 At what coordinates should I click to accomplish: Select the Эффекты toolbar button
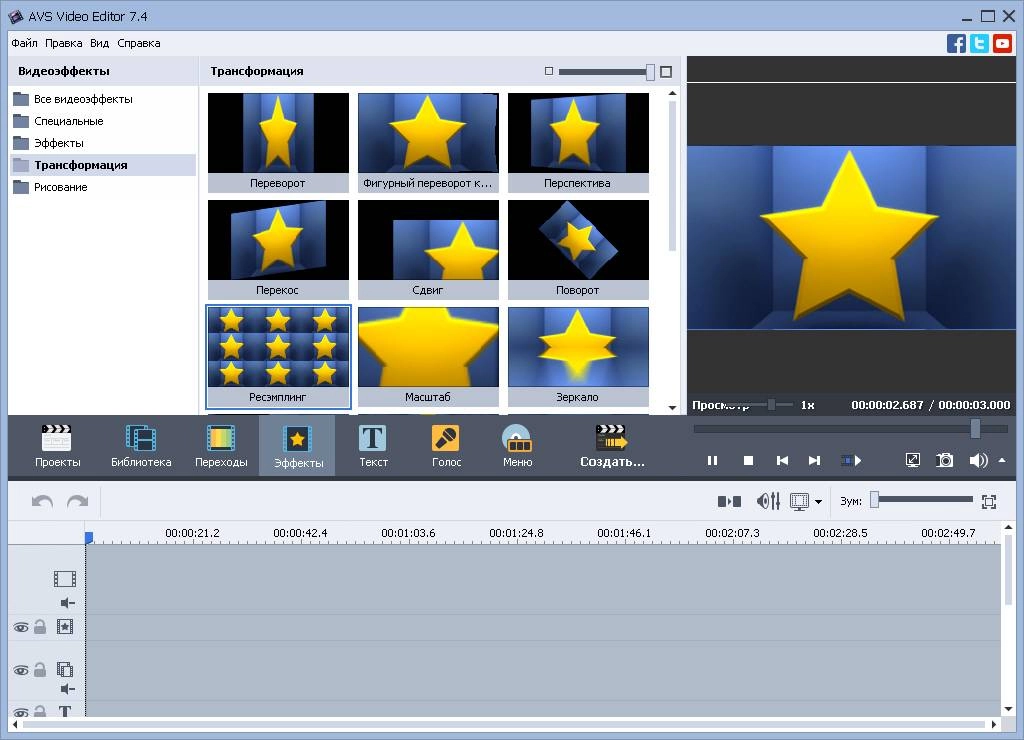[x=298, y=446]
